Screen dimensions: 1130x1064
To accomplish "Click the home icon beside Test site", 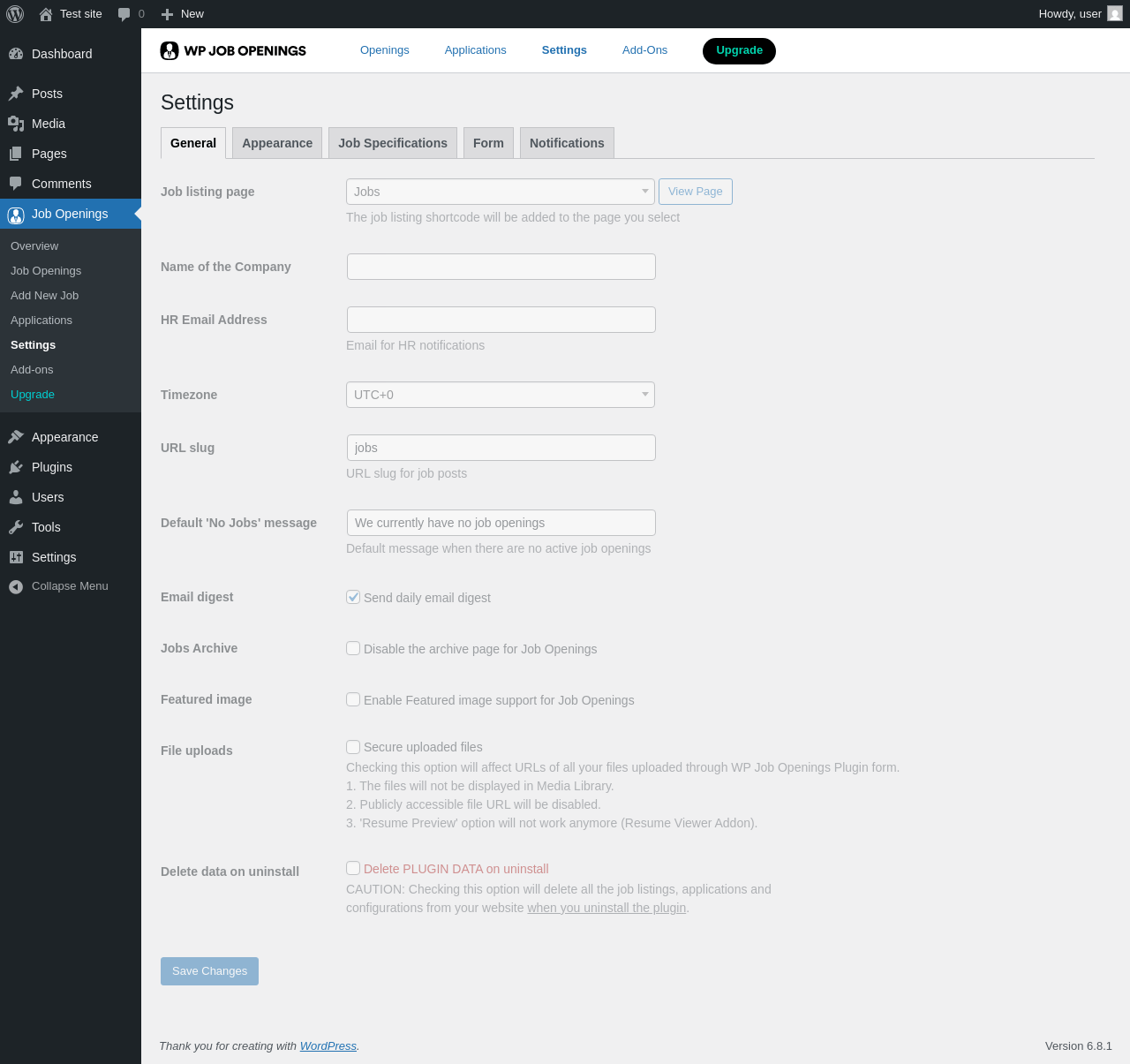I will point(46,14).
